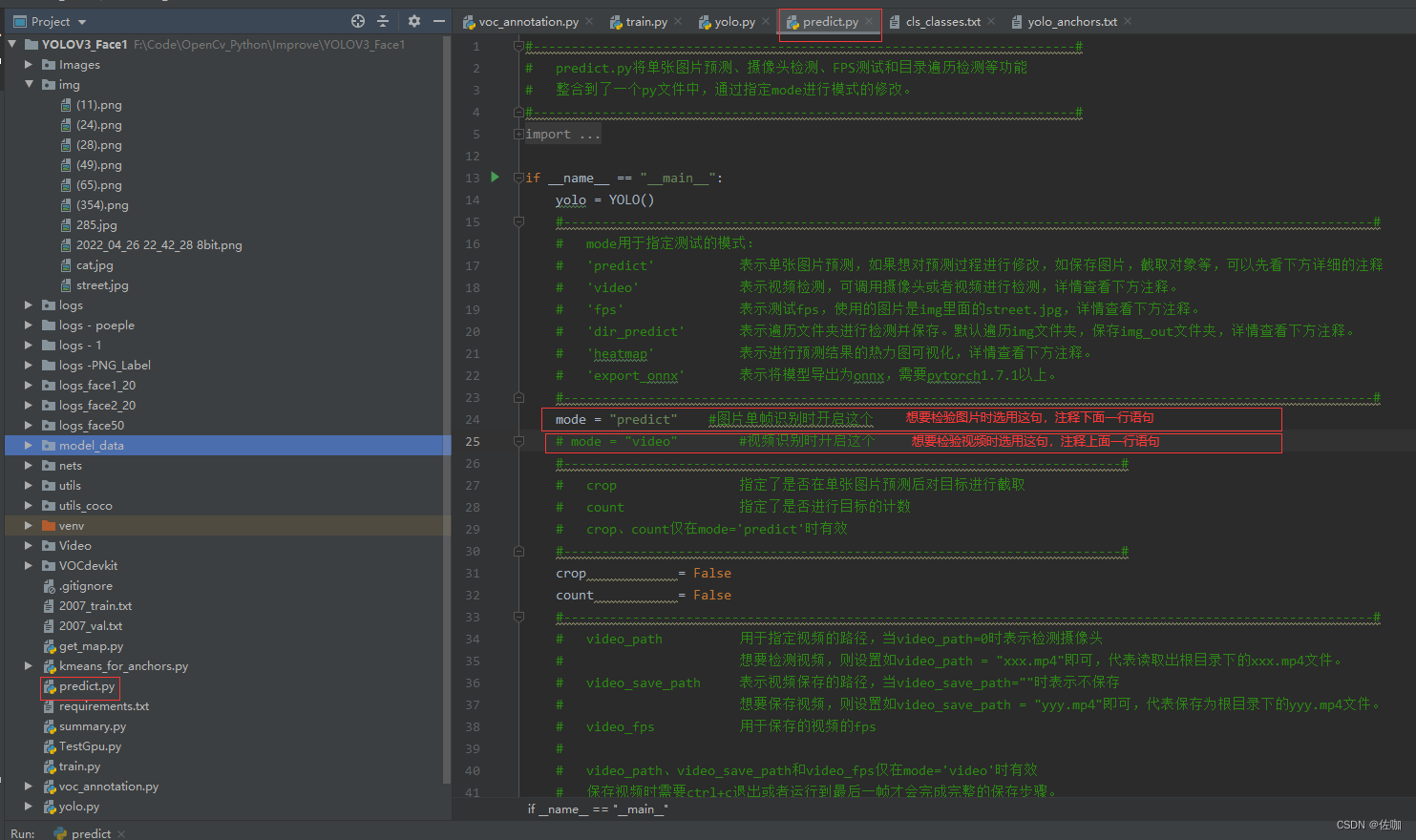Select train.py in project tree

tap(79, 766)
